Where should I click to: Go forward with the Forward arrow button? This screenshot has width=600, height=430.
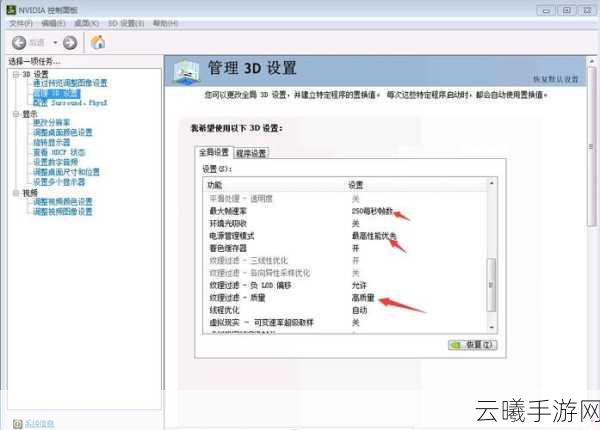tap(70, 42)
